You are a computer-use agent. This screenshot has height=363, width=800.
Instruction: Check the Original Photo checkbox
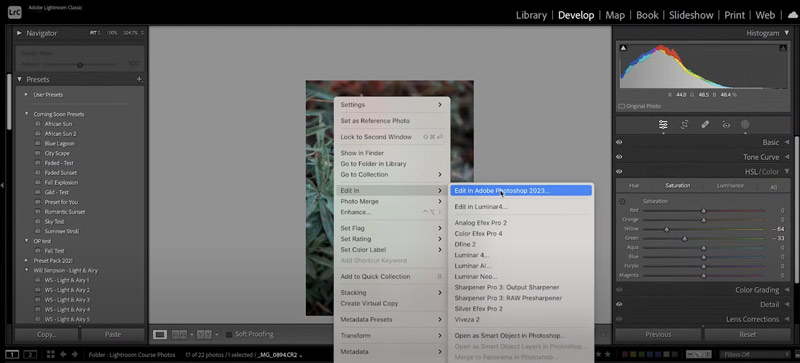(x=621, y=106)
